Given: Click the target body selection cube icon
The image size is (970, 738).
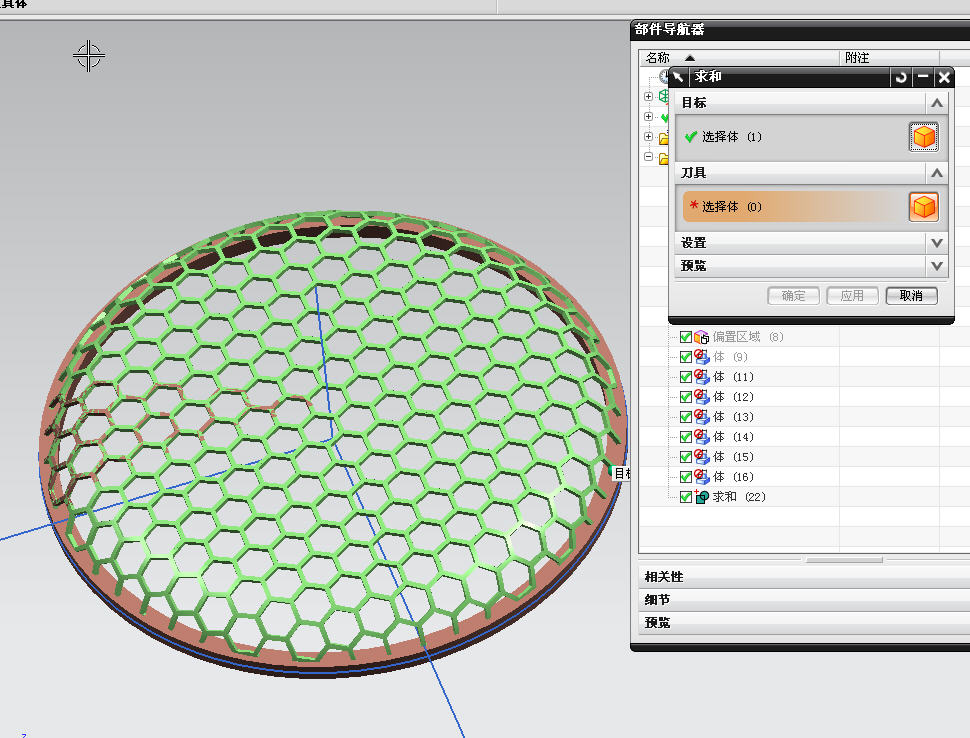Looking at the screenshot, I should 924,137.
